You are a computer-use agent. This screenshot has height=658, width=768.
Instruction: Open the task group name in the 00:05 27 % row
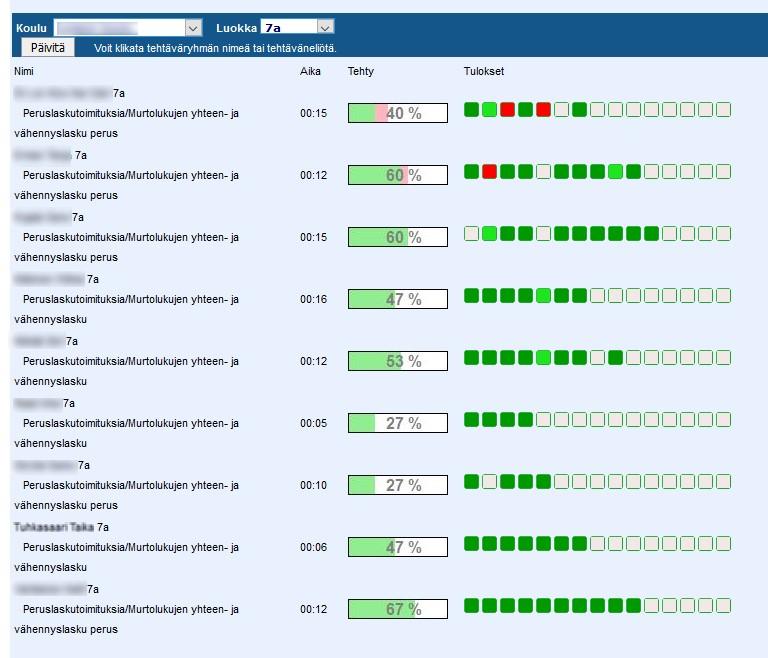click(126, 433)
